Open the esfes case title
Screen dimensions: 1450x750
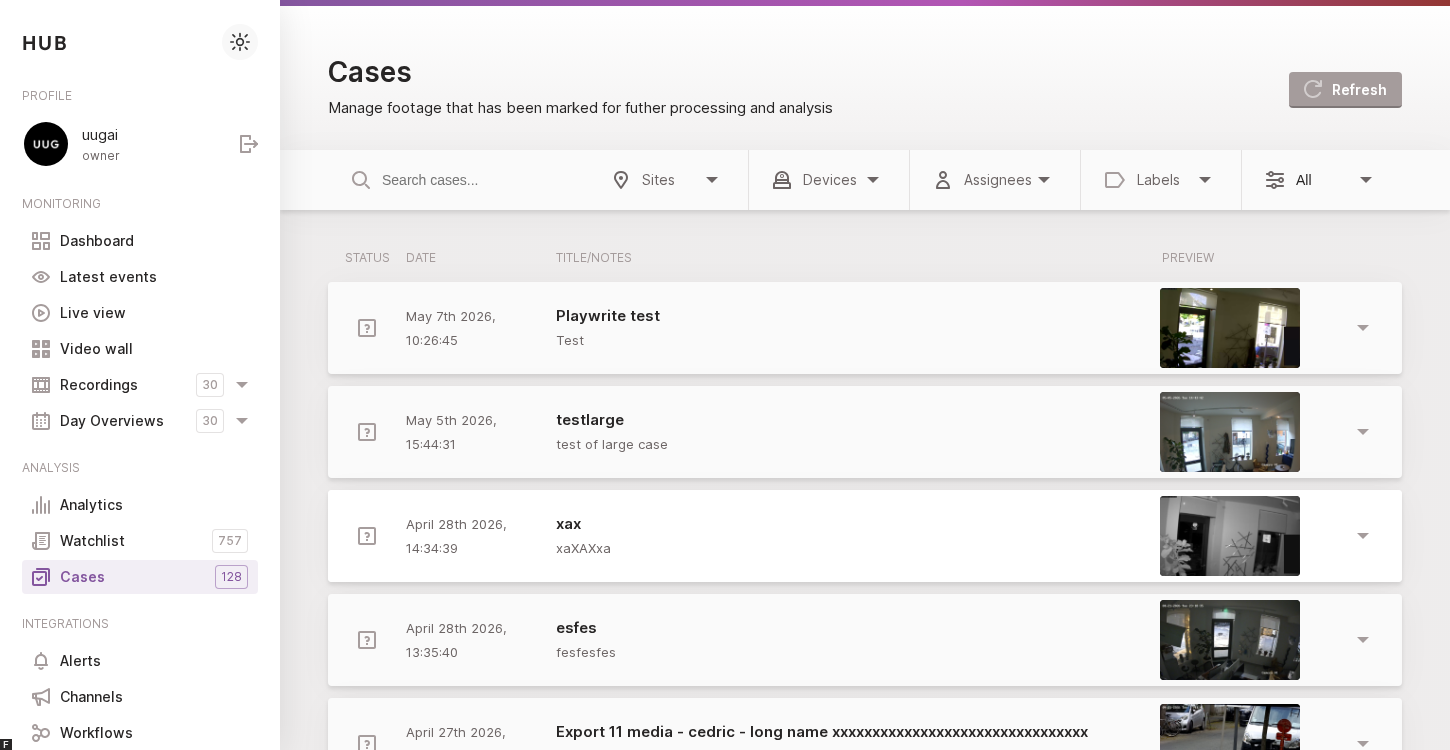(x=576, y=628)
